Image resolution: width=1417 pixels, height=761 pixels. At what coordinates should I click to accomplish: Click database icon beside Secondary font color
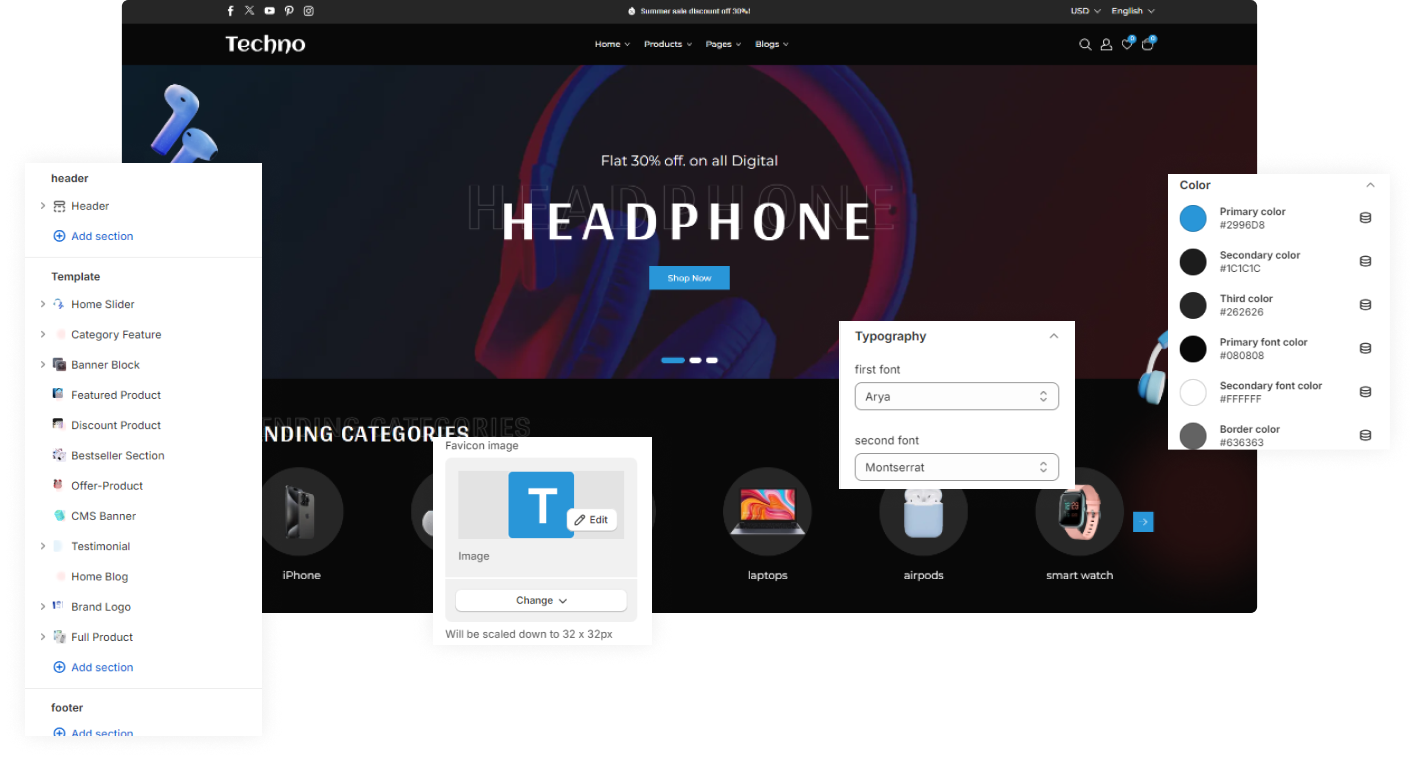coord(1365,392)
